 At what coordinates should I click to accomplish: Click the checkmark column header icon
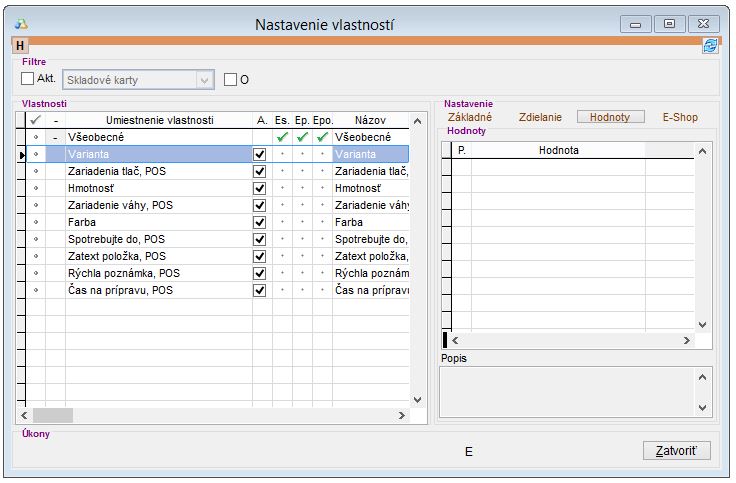click(35, 120)
